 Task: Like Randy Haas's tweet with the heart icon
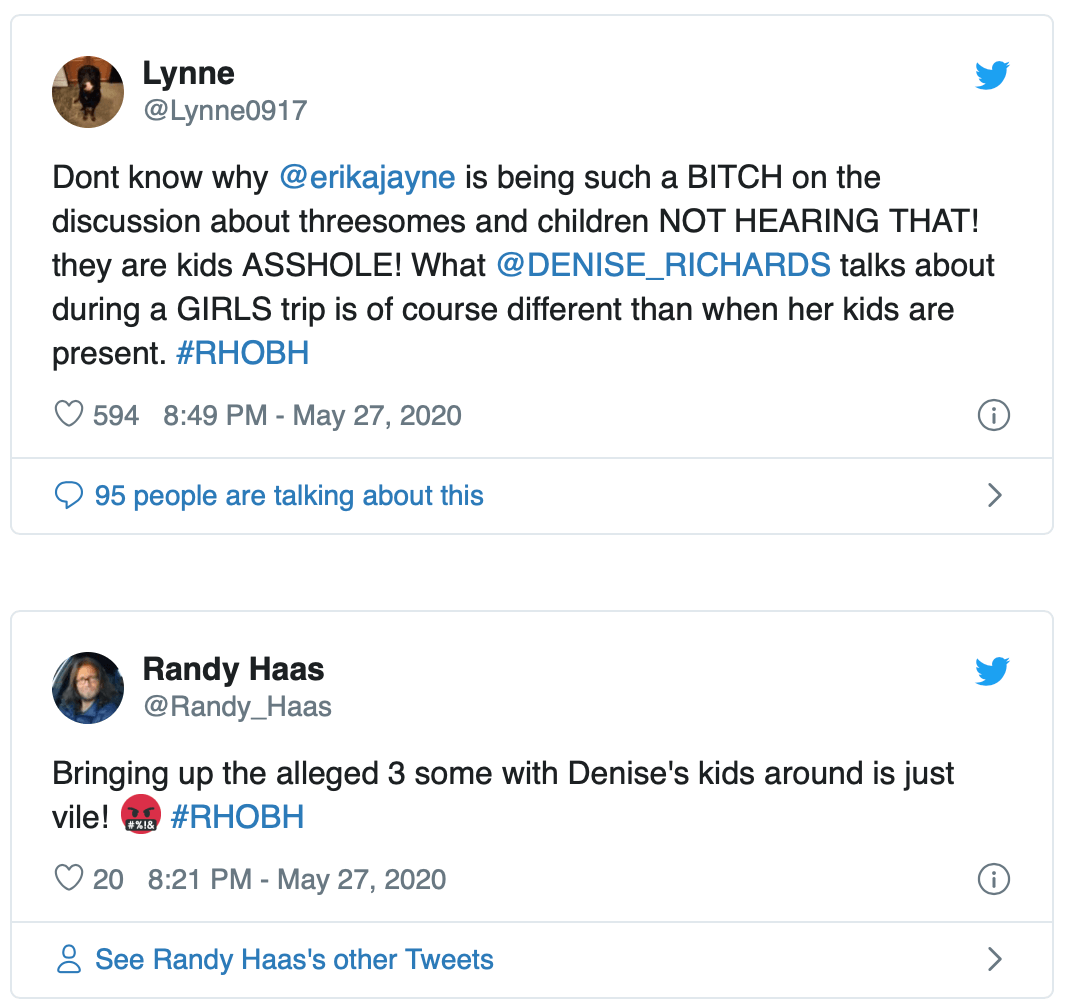[x=68, y=879]
